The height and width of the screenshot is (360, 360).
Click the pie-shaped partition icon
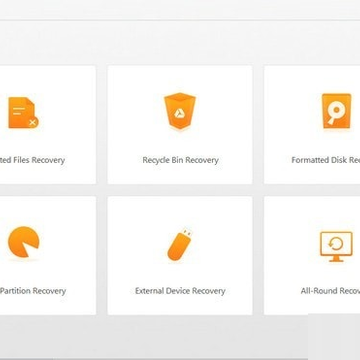pos(23,242)
